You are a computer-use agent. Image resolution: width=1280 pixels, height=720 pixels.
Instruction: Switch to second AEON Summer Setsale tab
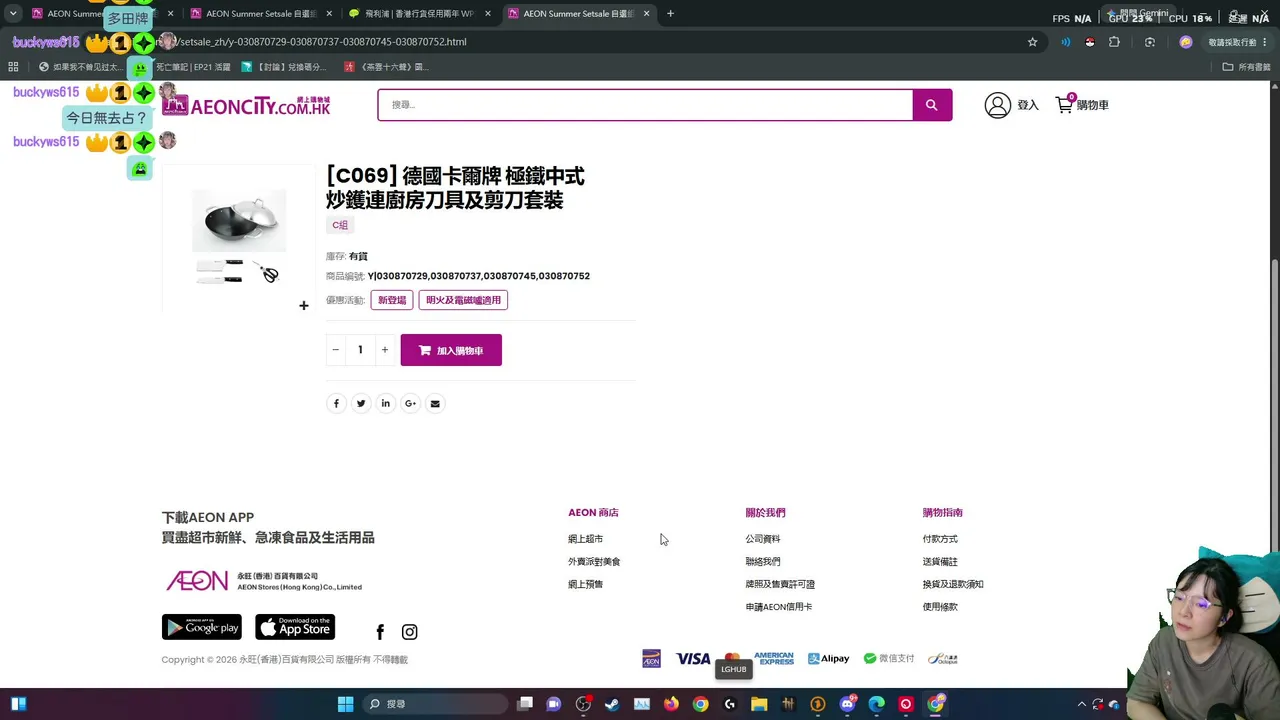[x=260, y=14]
